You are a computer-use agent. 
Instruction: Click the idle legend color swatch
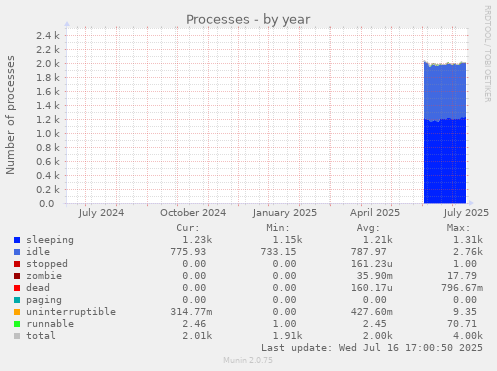(x=17, y=252)
